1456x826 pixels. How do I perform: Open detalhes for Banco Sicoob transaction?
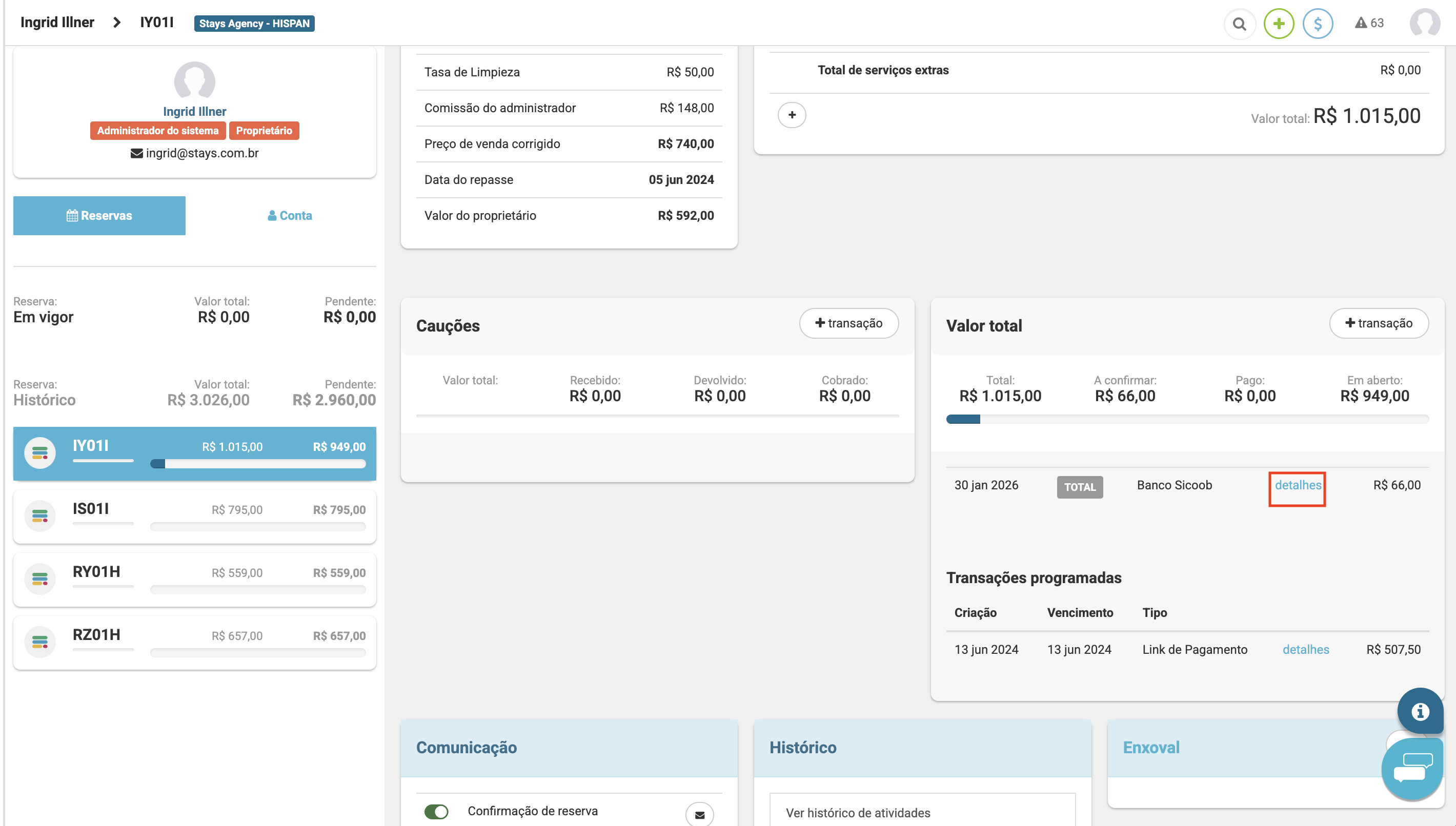click(1297, 485)
